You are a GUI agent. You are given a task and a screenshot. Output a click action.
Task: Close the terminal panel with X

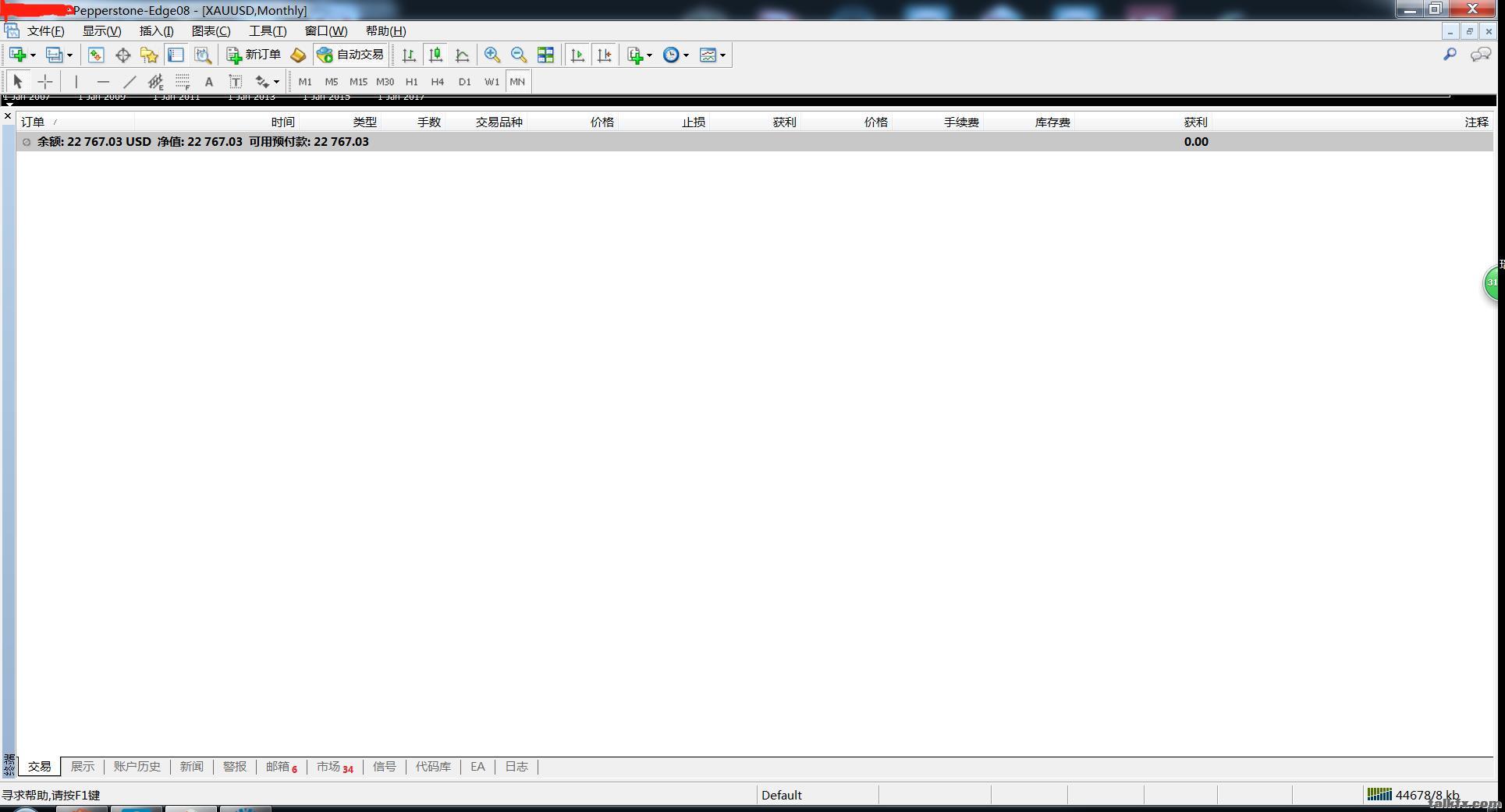tap(8, 116)
